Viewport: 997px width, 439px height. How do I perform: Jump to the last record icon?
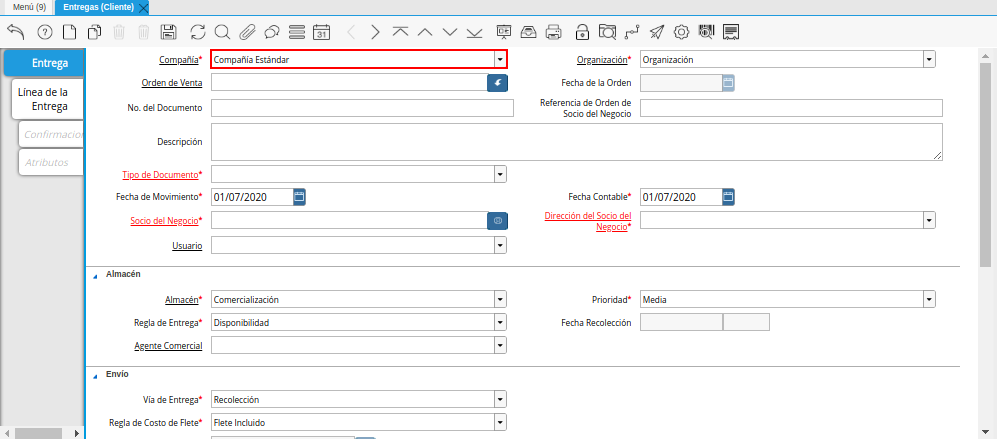pyautogui.click(x=474, y=32)
